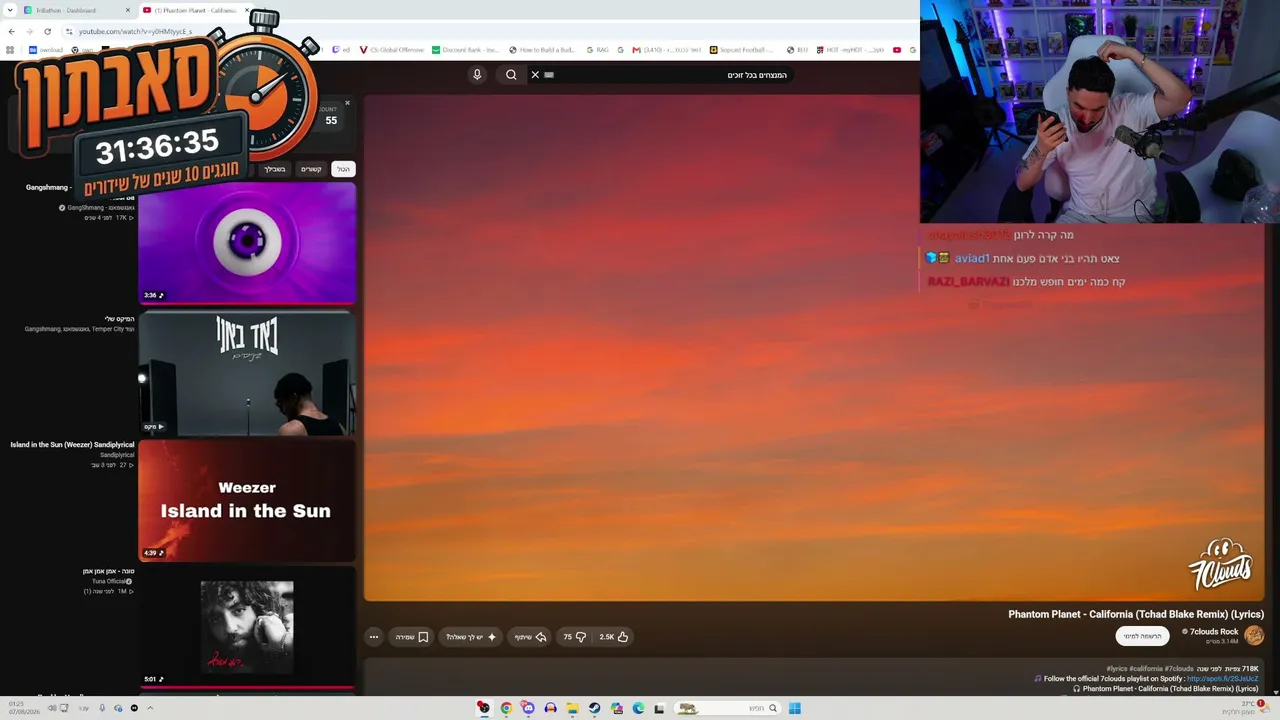Open Steam from the taskbar

click(x=594, y=708)
